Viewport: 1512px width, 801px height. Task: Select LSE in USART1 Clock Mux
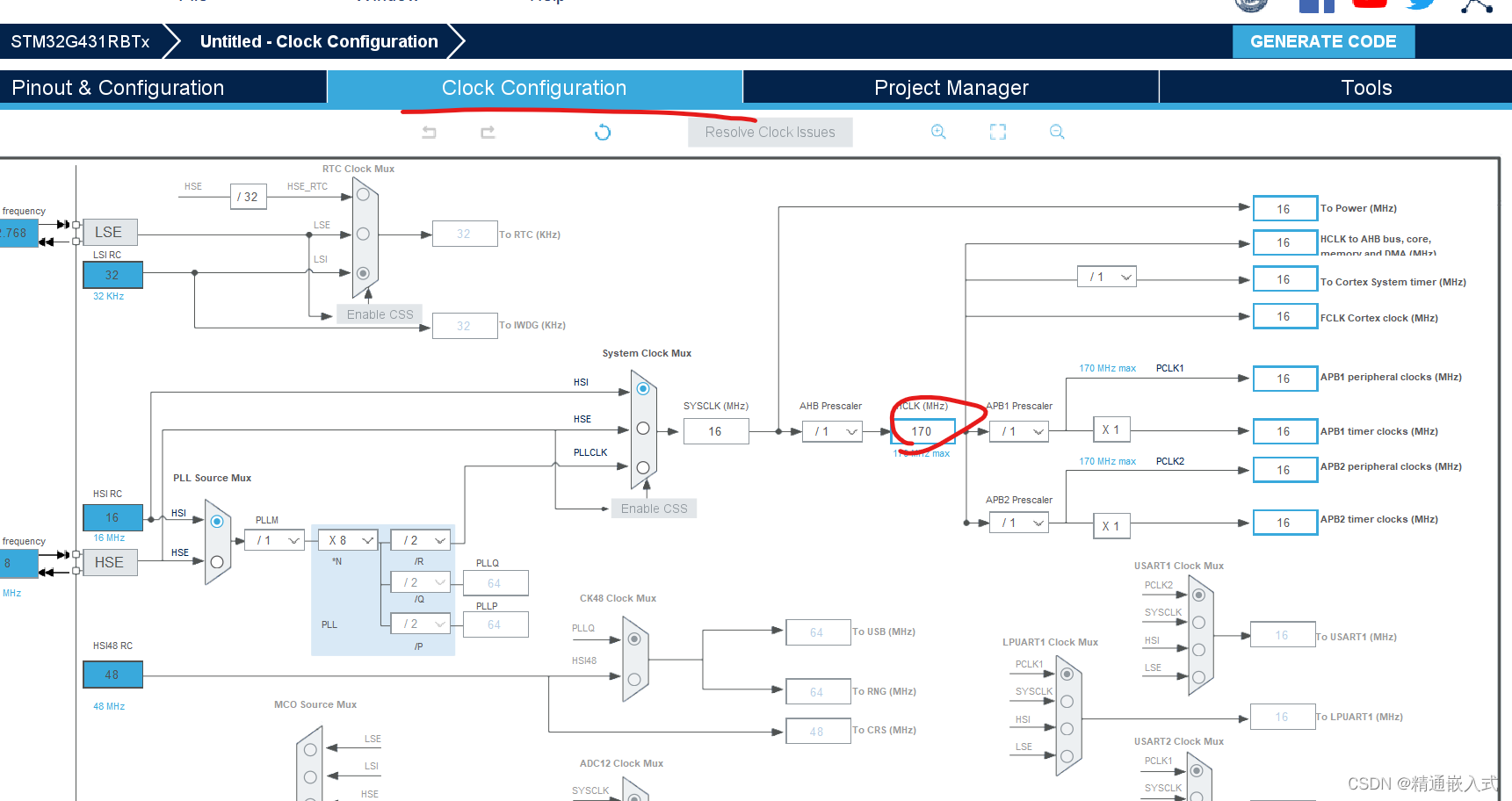pos(1198,677)
